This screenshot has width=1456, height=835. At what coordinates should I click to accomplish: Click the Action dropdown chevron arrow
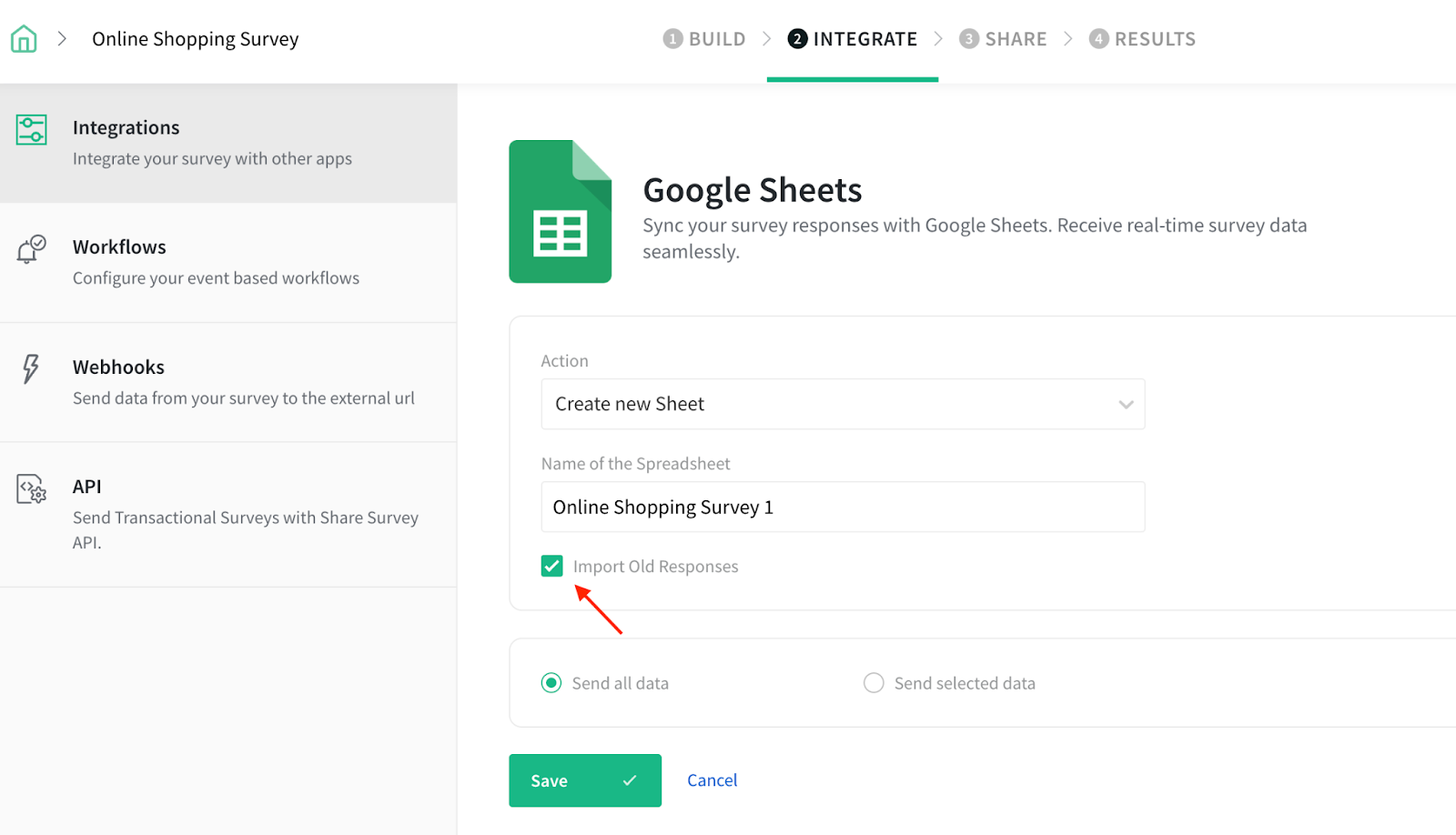point(1126,405)
